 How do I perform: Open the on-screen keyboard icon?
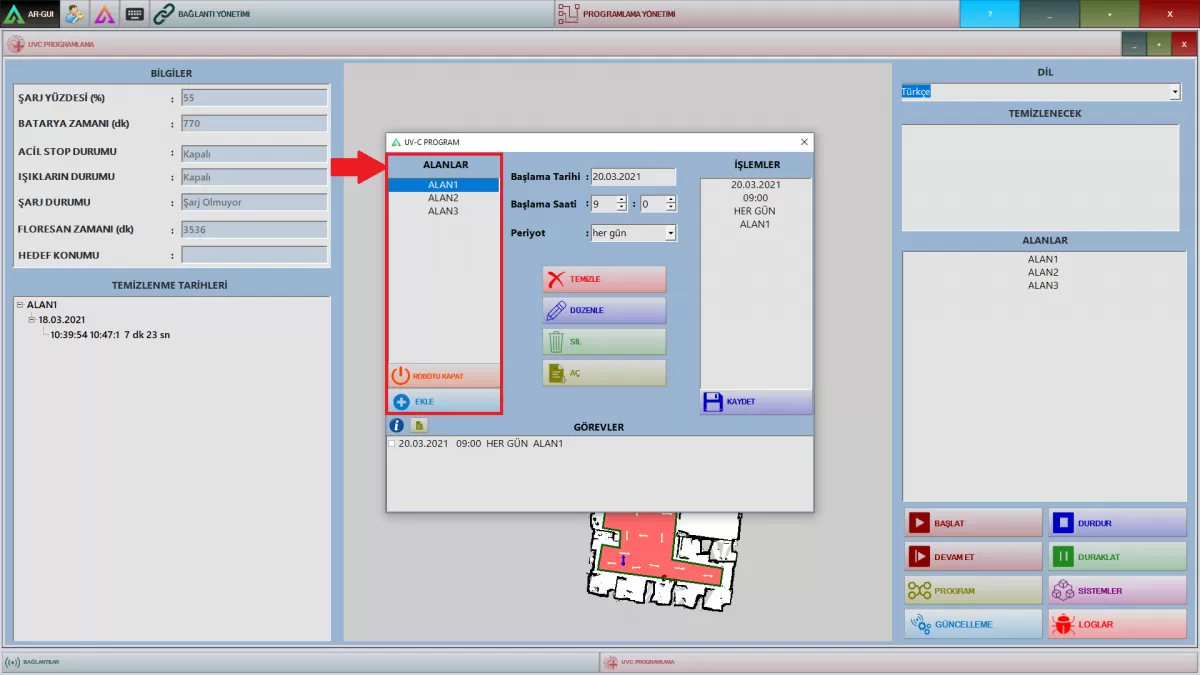(x=135, y=14)
